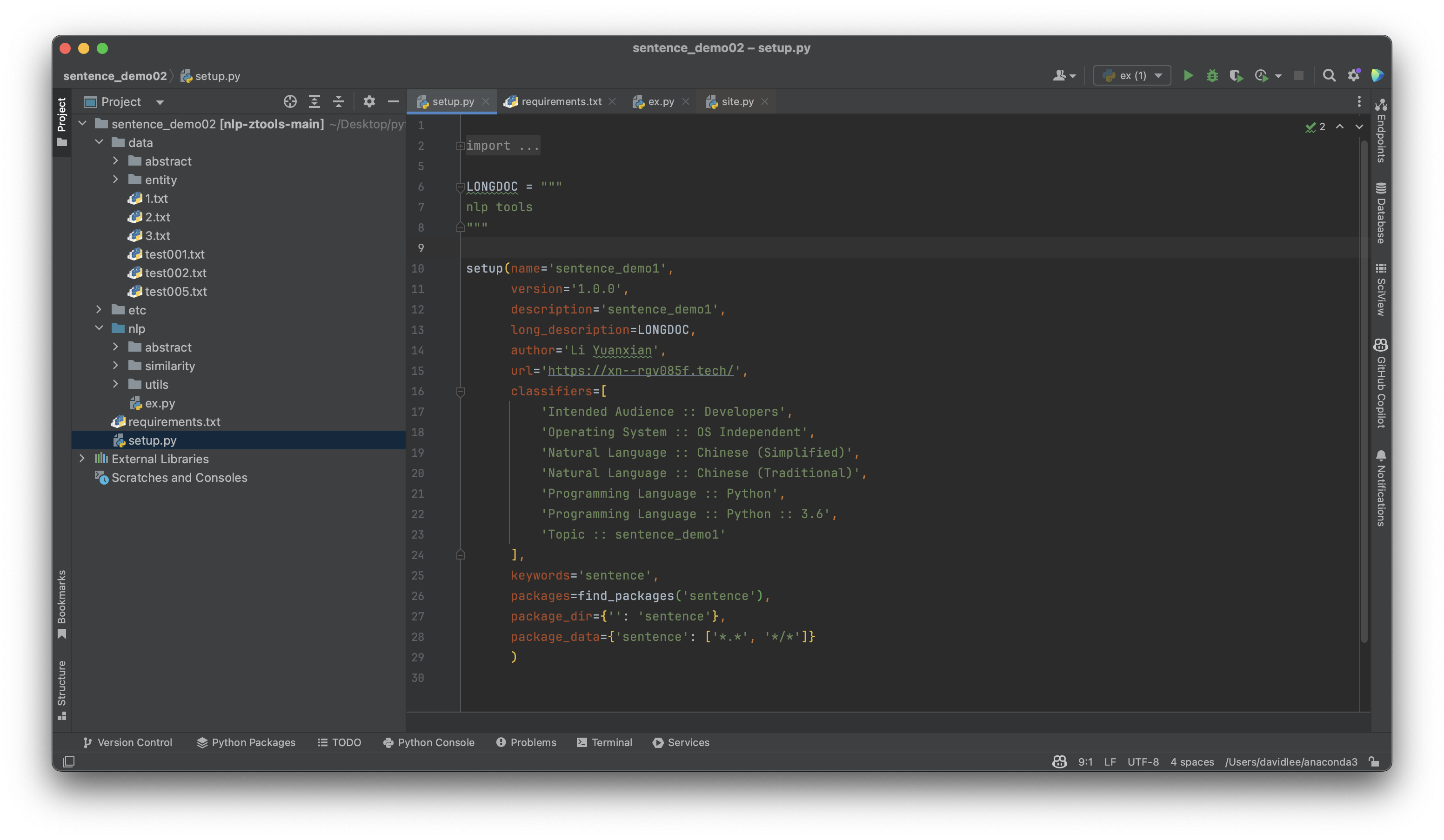Viewport: 1444px width, 840px height.
Task: Click the JetBrains toolbox icon at top right
Action: 1377,76
